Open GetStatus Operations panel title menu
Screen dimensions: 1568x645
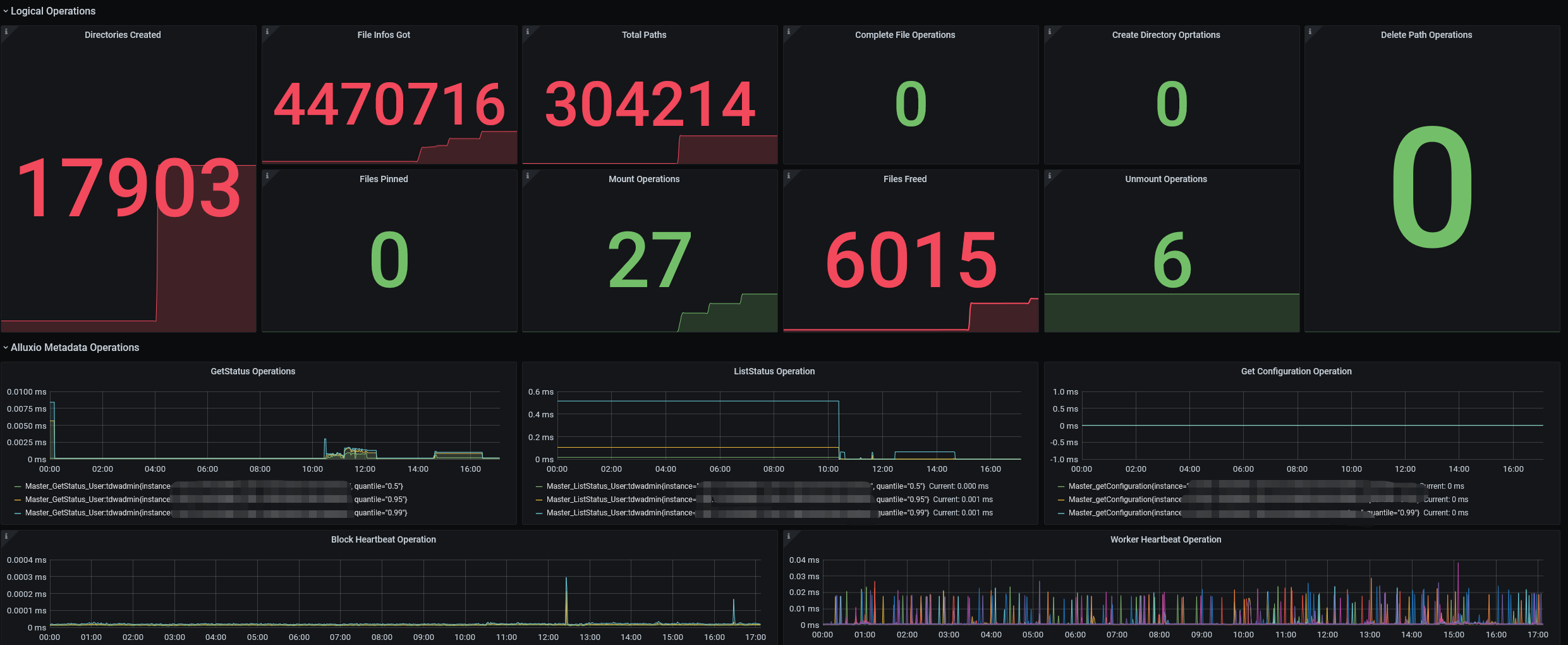(x=253, y=371)
